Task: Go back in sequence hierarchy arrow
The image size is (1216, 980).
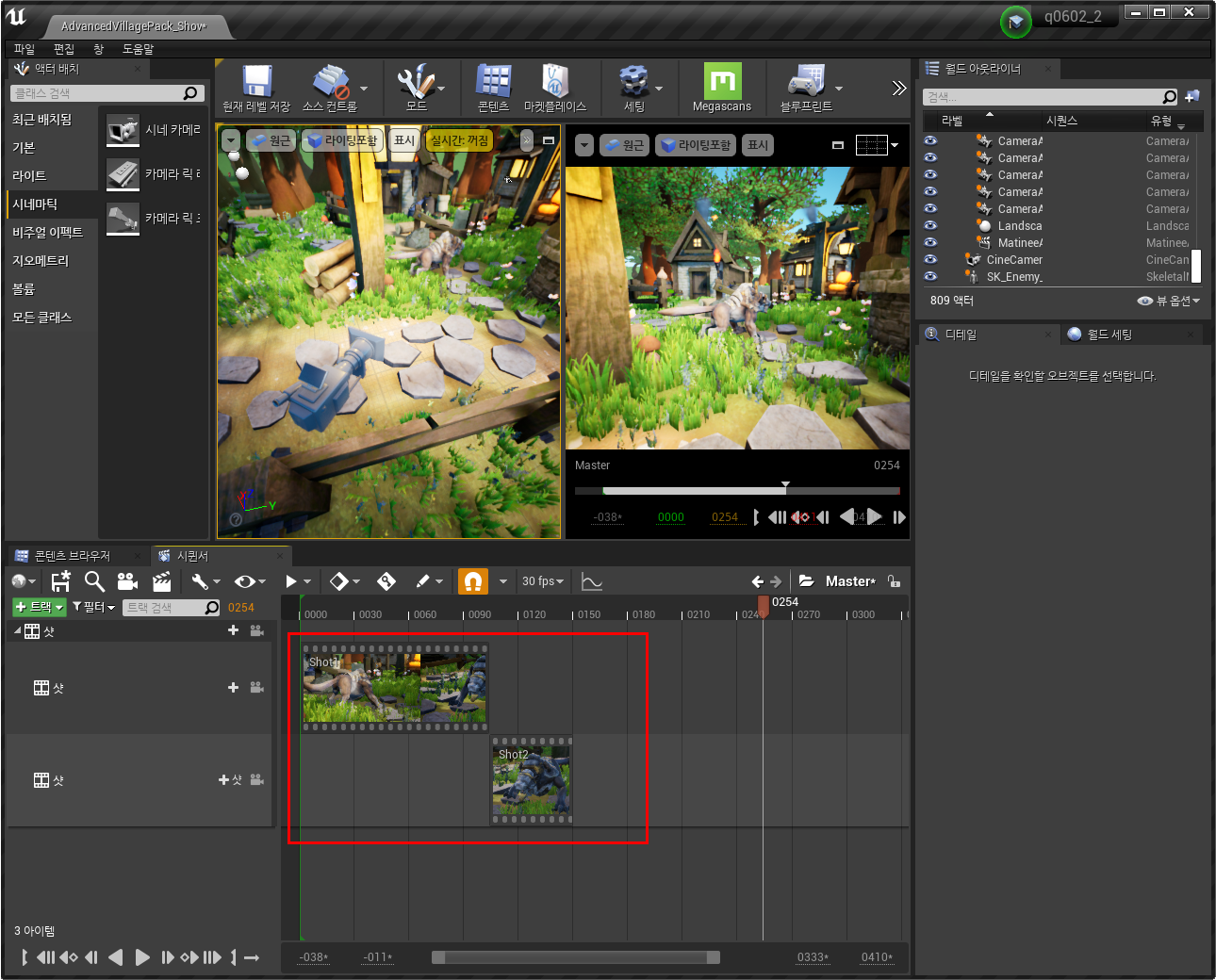Action: (x=757, y=581)
